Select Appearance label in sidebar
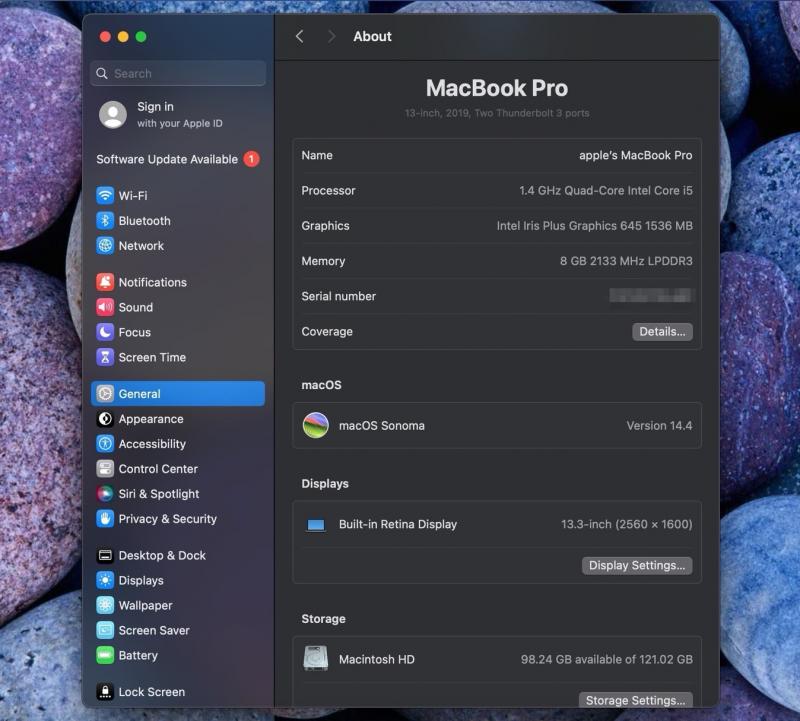This screenshot has width=800, height=721. pyautogui.click(x=151, y=419)
